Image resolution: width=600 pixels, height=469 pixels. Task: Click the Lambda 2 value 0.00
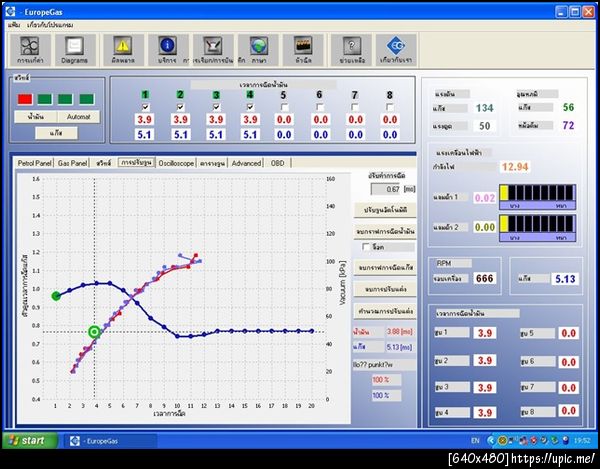pyautogui.click(x=484, y=227)
